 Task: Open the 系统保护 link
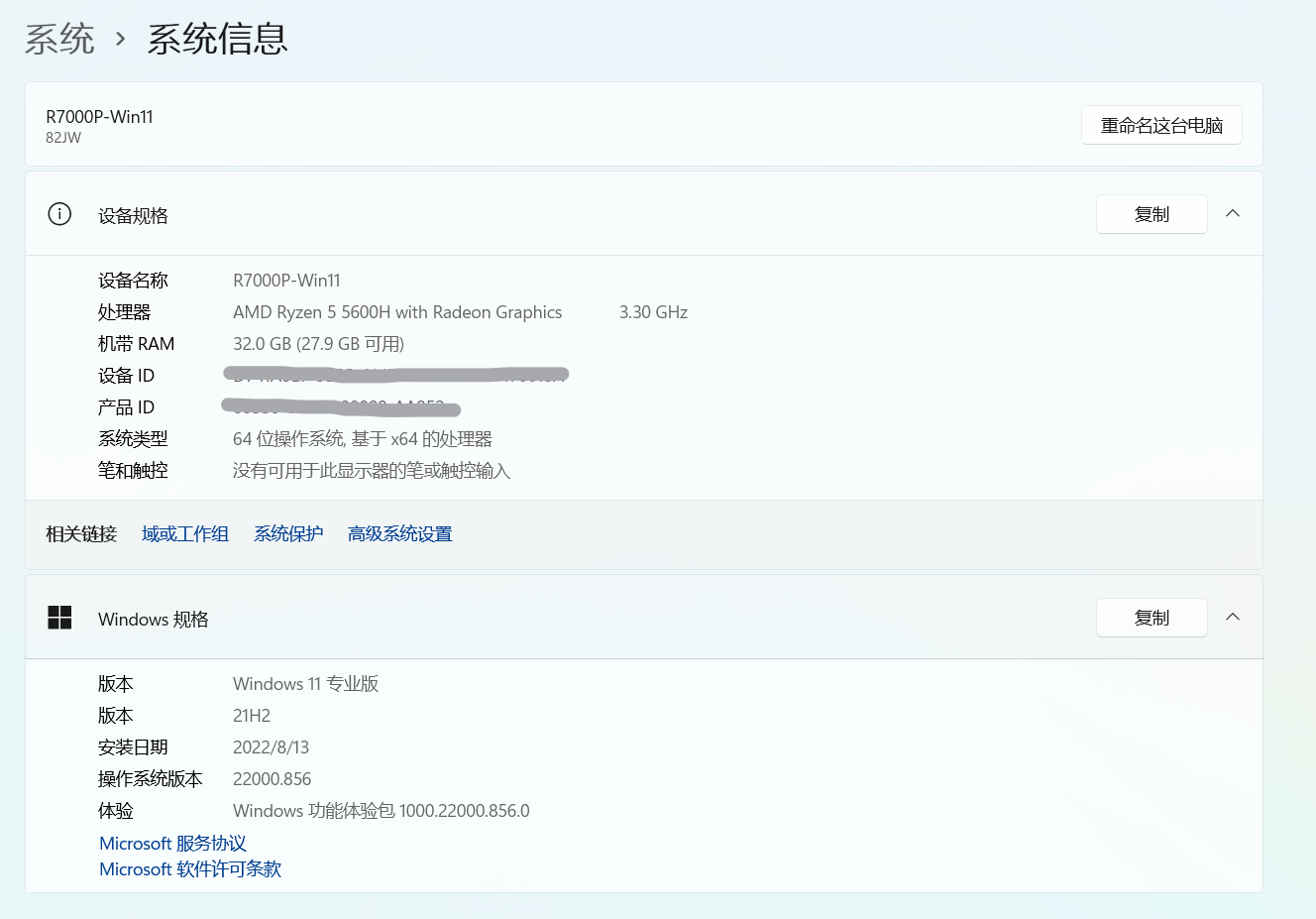pos(287,533)
